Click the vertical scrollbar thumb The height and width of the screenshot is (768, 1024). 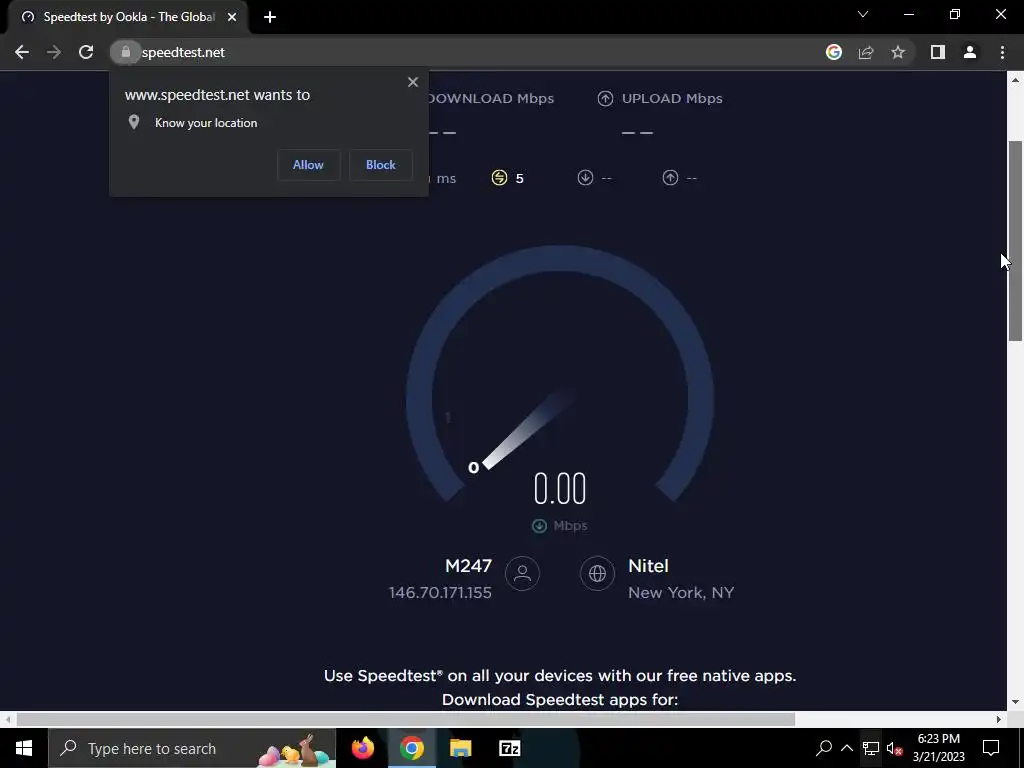[1015, 240]
